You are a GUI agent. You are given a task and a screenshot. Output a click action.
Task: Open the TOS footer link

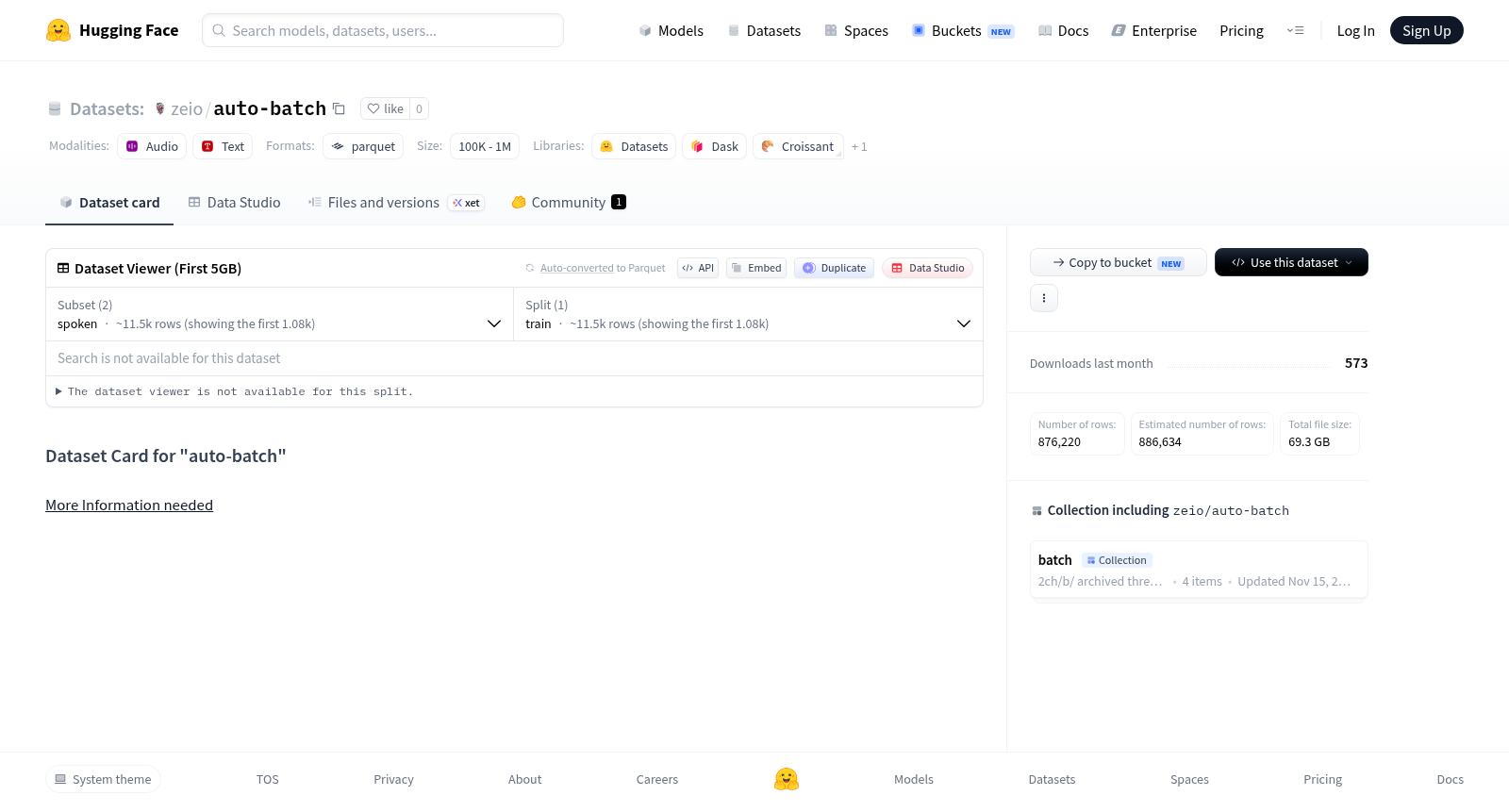pyautogui.click(x=268, y=779)
